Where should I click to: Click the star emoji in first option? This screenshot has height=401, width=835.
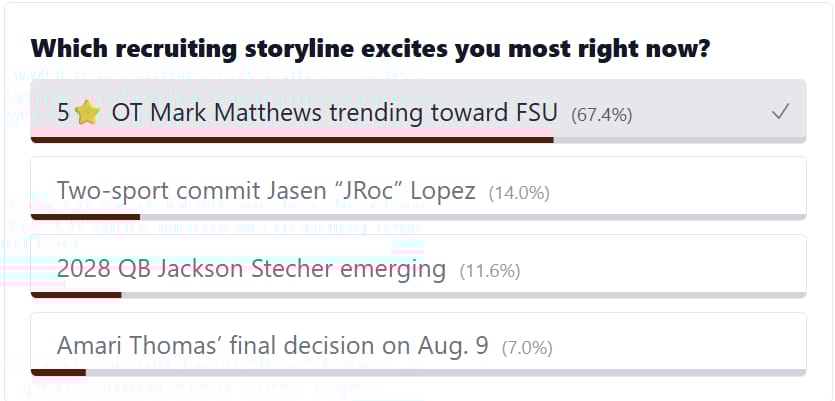[x=85, y=113]
